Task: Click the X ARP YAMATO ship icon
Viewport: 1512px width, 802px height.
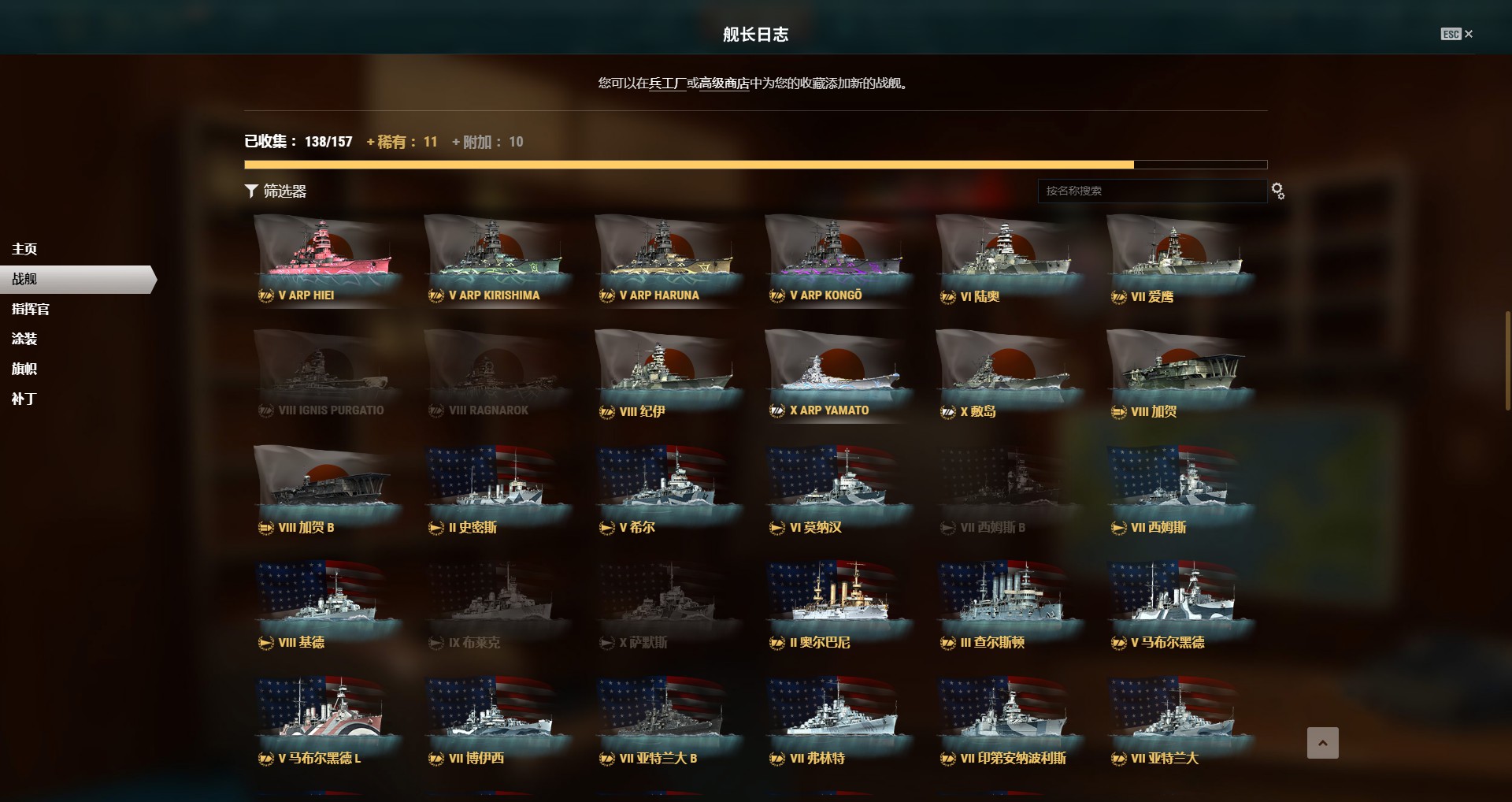Action: pos(839,374)
